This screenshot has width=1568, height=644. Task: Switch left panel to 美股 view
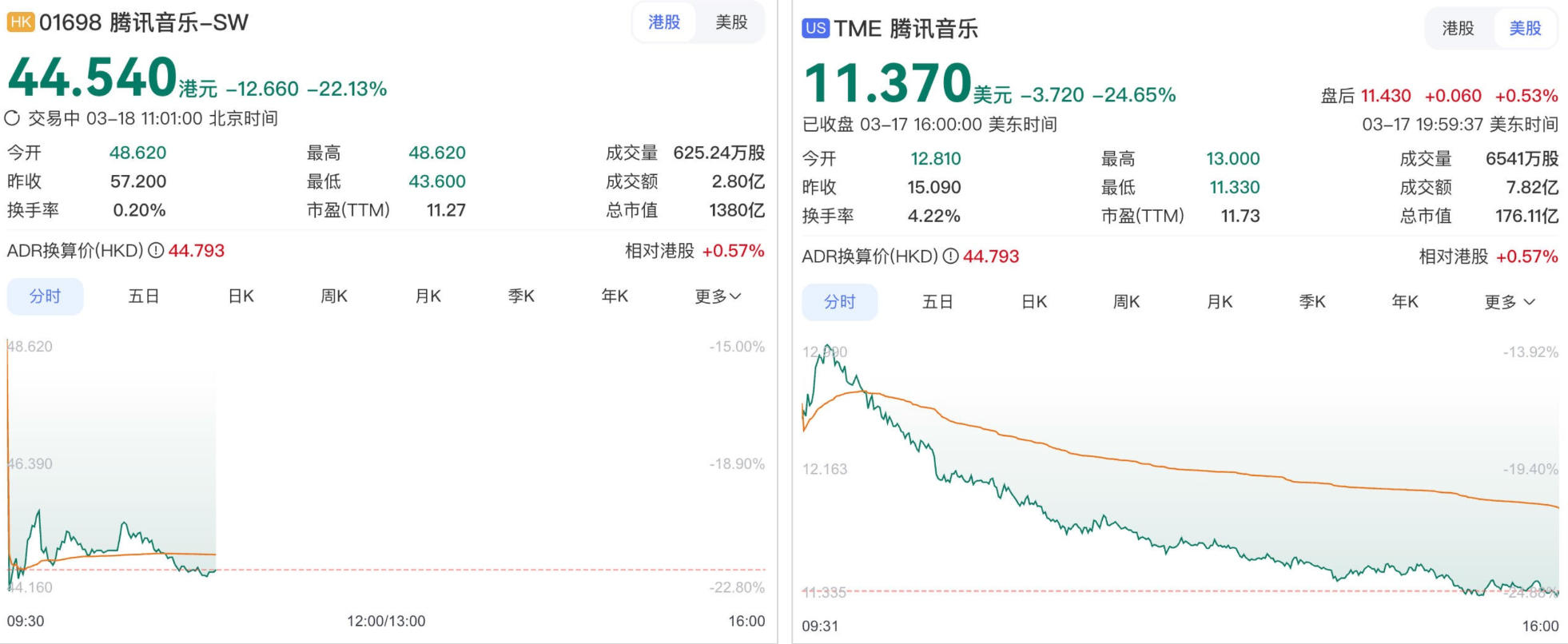pyautogui.click(x=730, y=22)
